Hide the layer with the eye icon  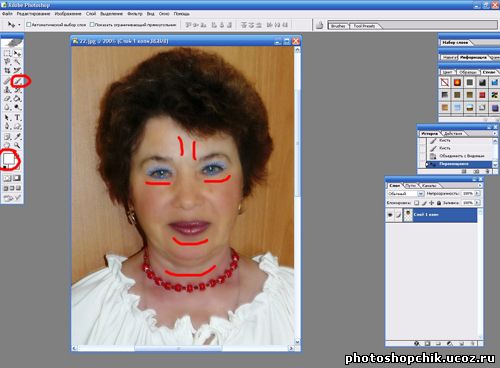(x=390, y=215)
